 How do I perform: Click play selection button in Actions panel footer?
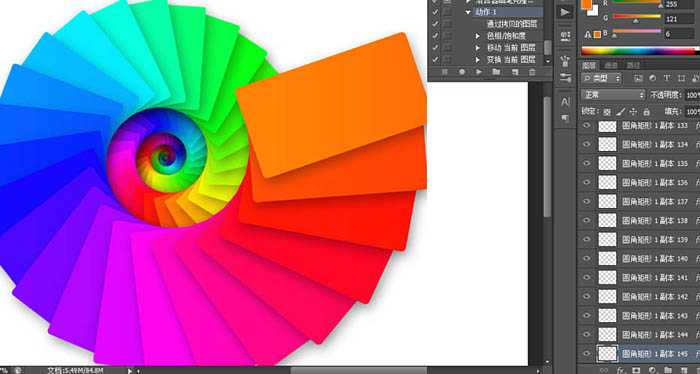click(479, 72)
